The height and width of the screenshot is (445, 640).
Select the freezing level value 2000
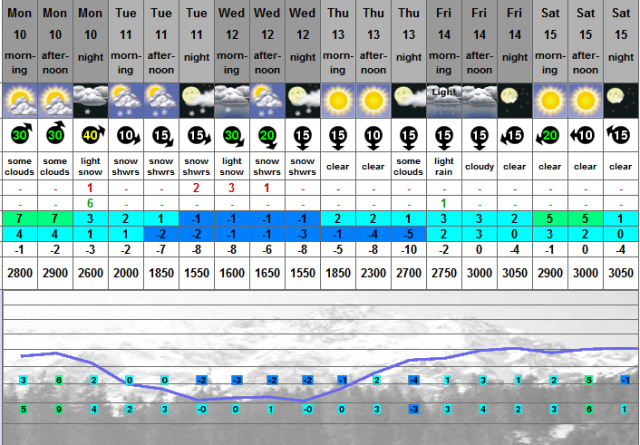[126, 273]
